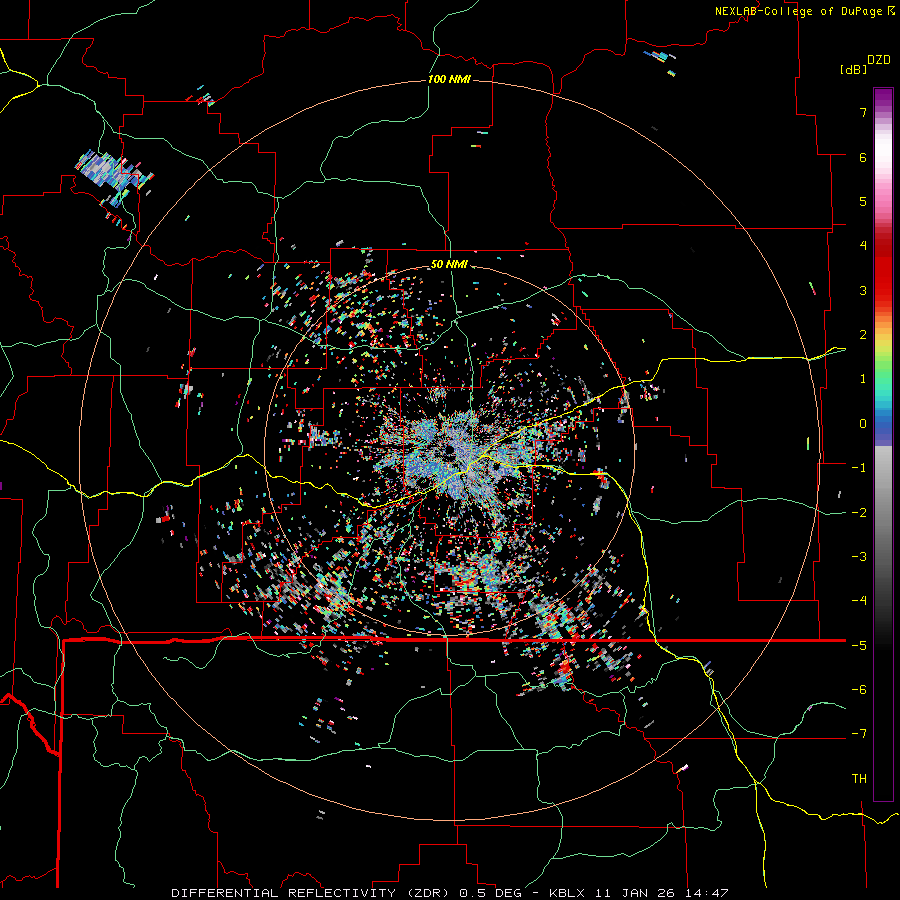Click the DZD [dB] legend title
The height and width of the screenshot is (900, 900).
(x=865, y=64)
